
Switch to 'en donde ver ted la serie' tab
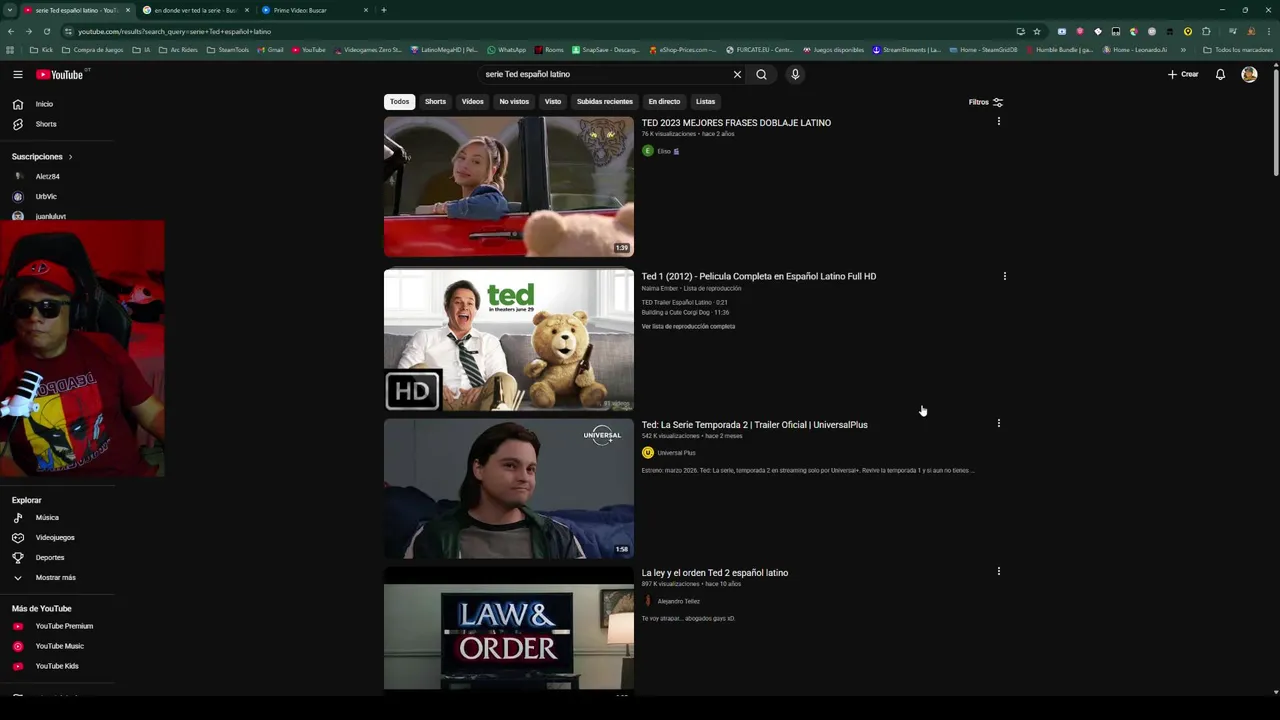(195, 10)
